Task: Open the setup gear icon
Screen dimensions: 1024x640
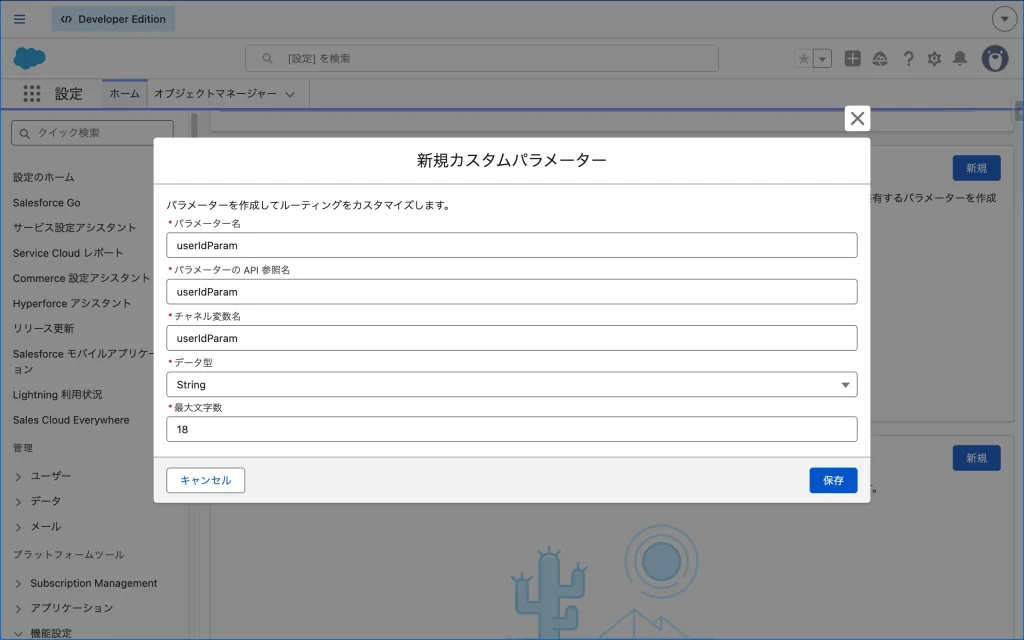Action: [x=934, y=59]
